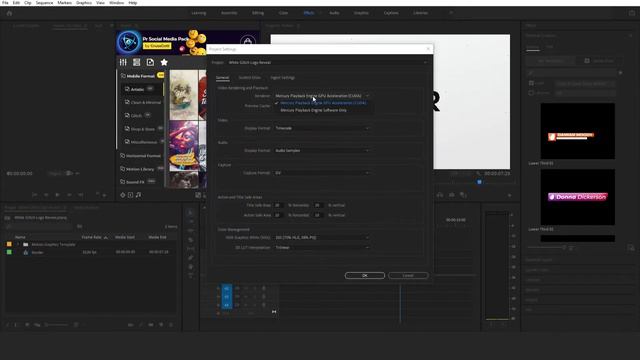Click the diamond icon in plugin footer

tap(122, 195)
